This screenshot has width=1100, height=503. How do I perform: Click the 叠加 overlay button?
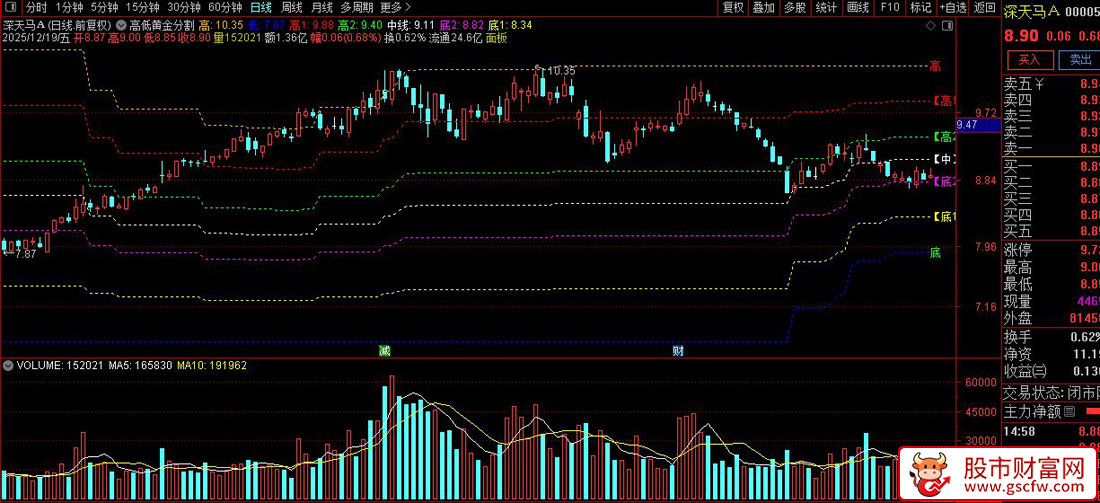point(763,8)
